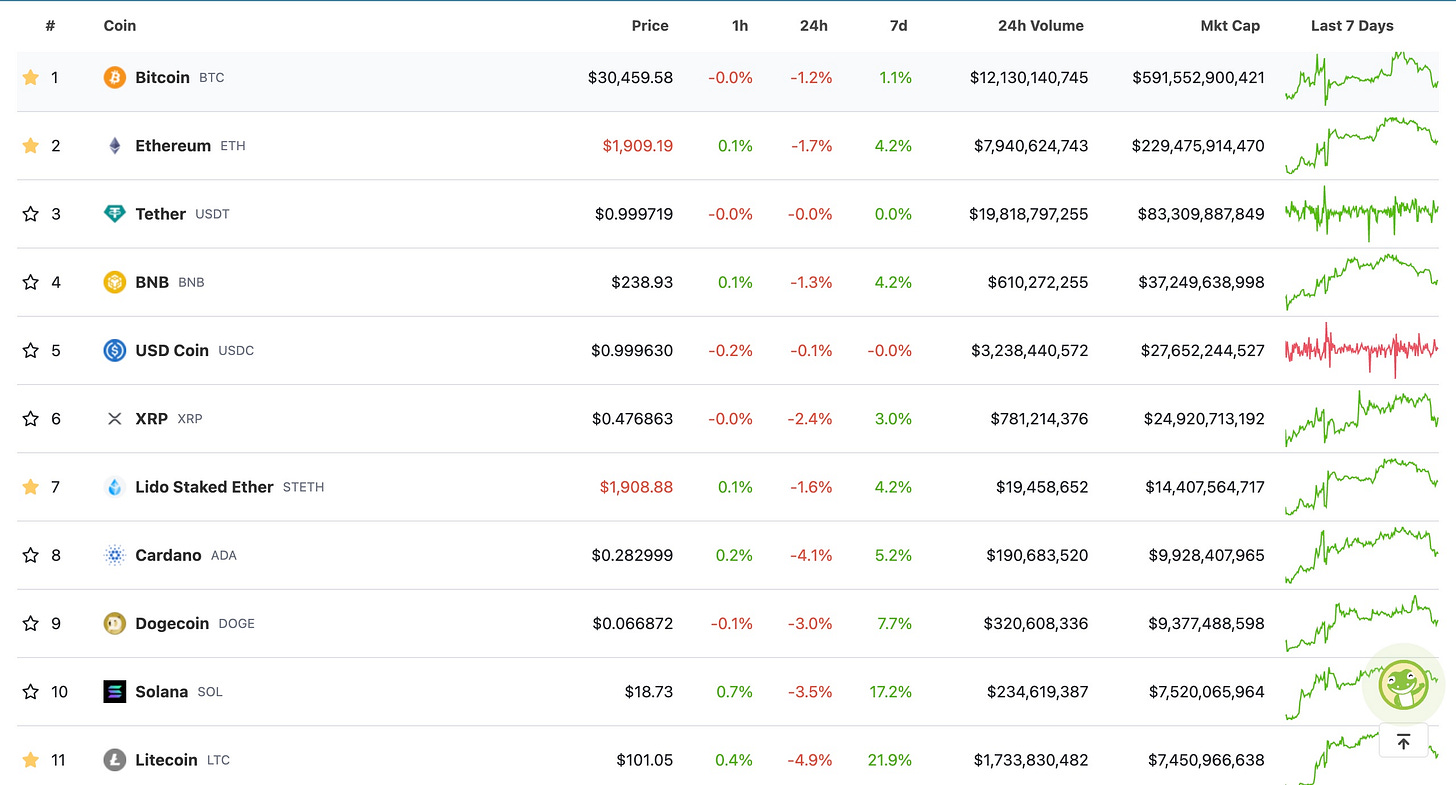
Task: Click Lido Staked Ether price $1,908.88
Action: [636, 487]
